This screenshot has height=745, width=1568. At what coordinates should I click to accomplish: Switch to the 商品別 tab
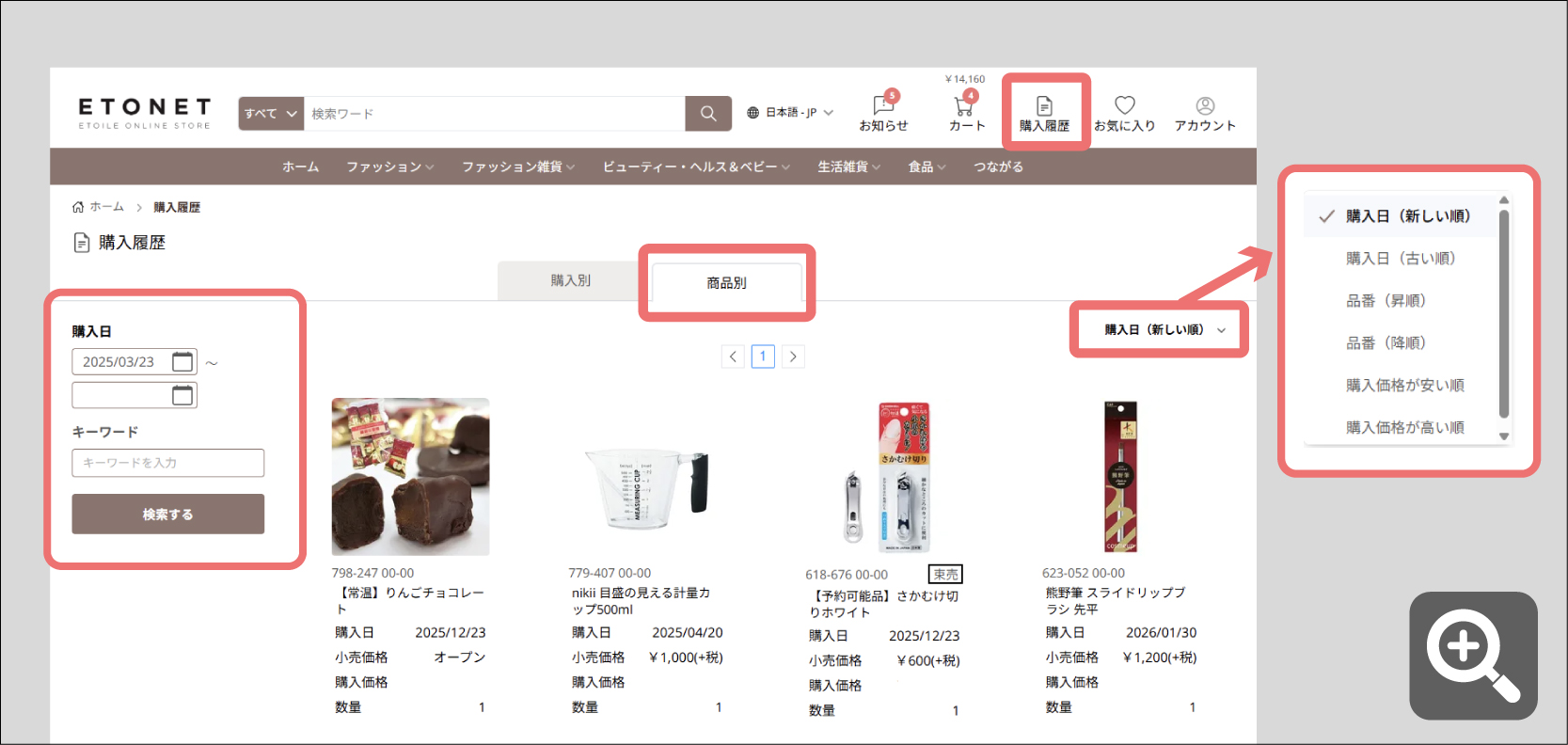tap(727, 282)
